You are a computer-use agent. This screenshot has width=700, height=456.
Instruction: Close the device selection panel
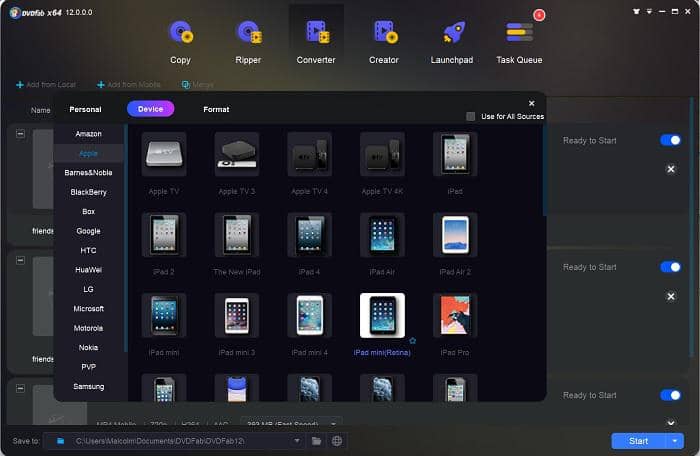532,103
